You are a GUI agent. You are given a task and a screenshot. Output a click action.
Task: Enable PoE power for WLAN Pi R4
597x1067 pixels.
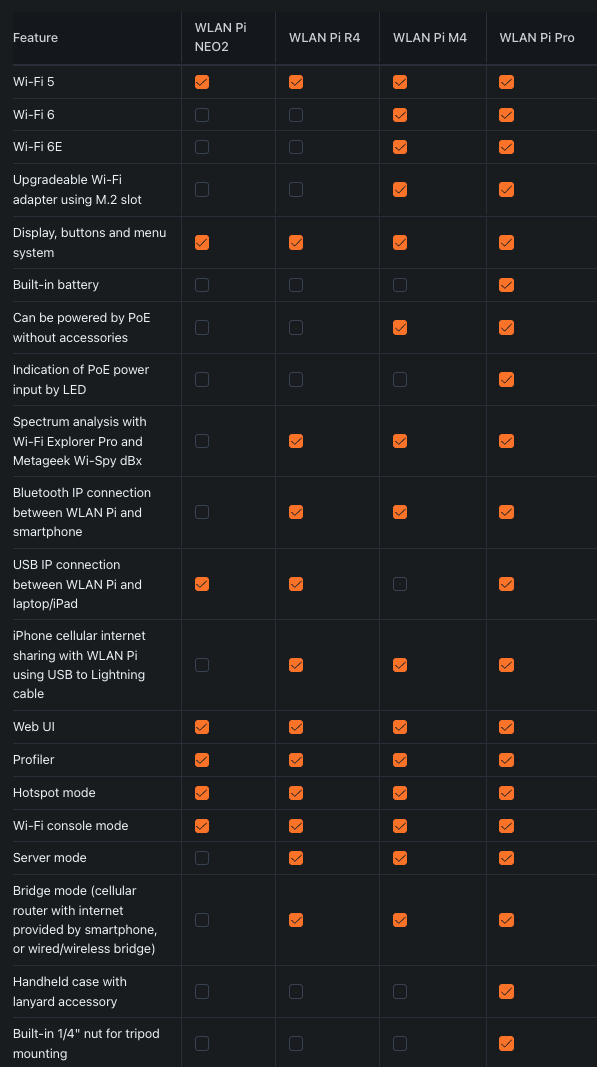(296, 327)
